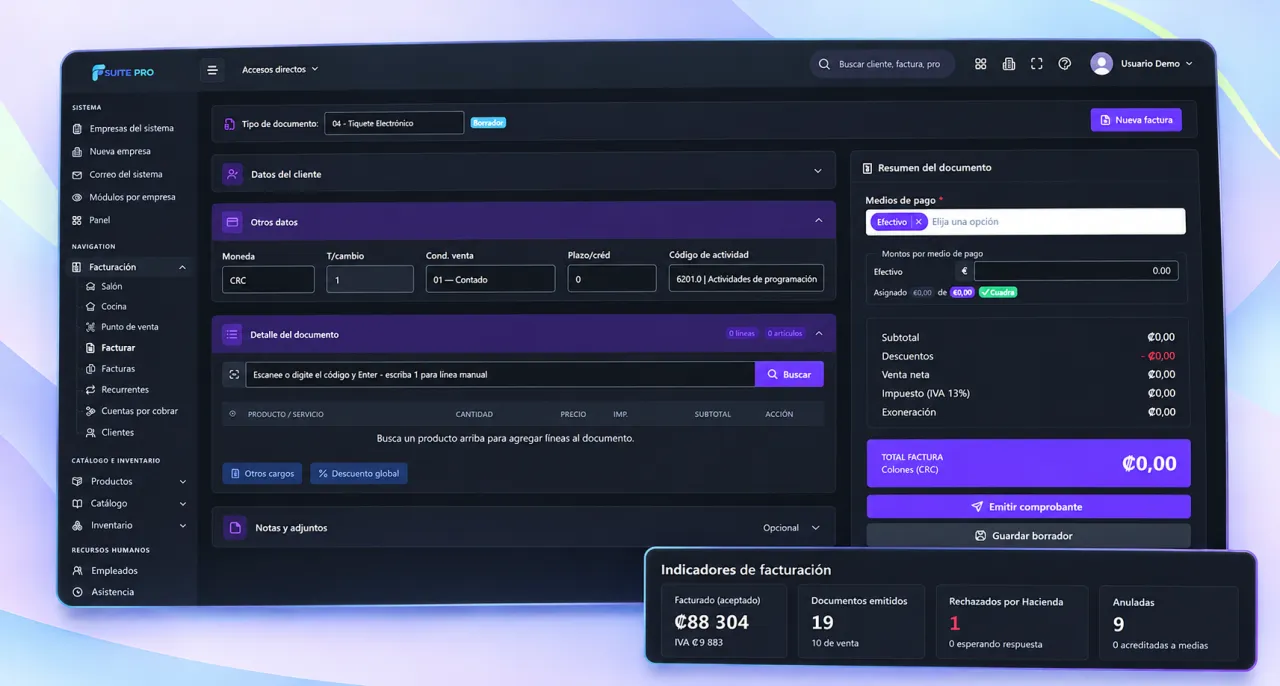Go to Nueva empresa
Viewport: 1280px width, 686px height.
[x=112, y=151]
